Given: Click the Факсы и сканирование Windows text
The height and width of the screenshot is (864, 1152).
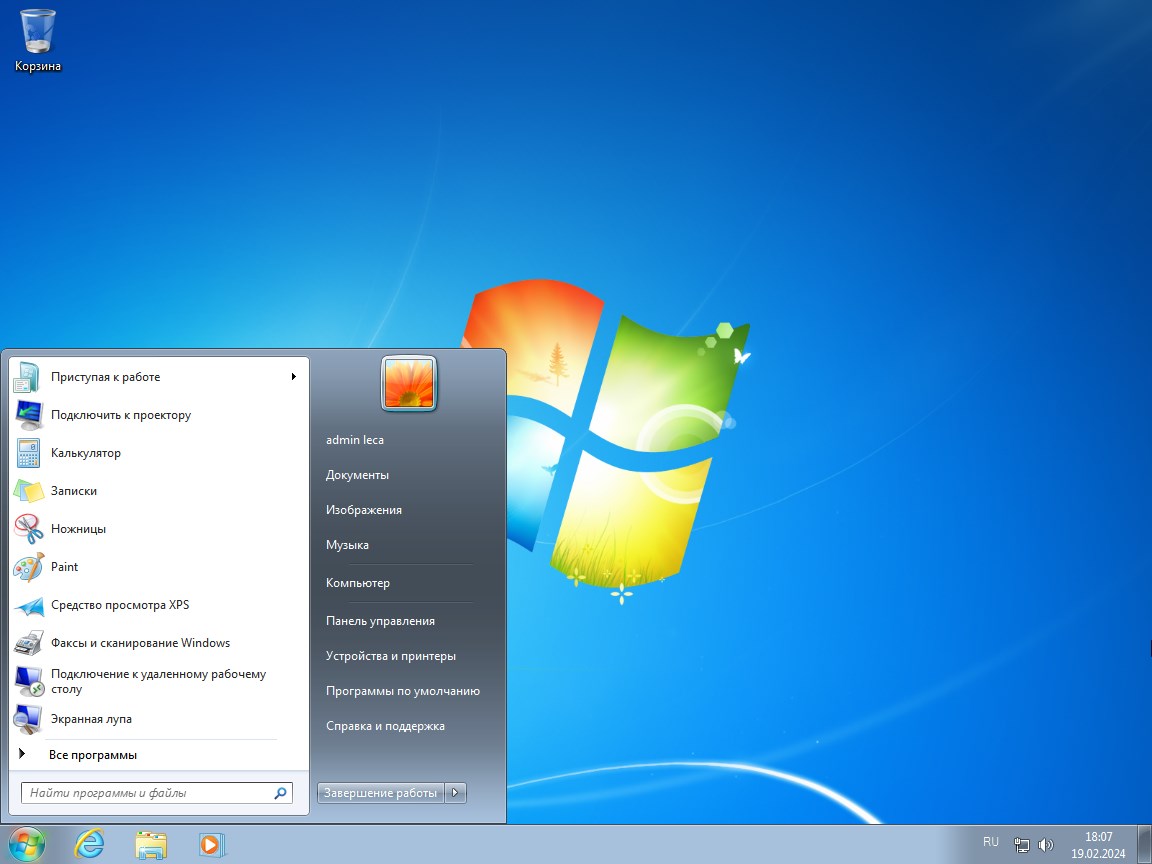Looking at the screenshot, I should [140, 643].
